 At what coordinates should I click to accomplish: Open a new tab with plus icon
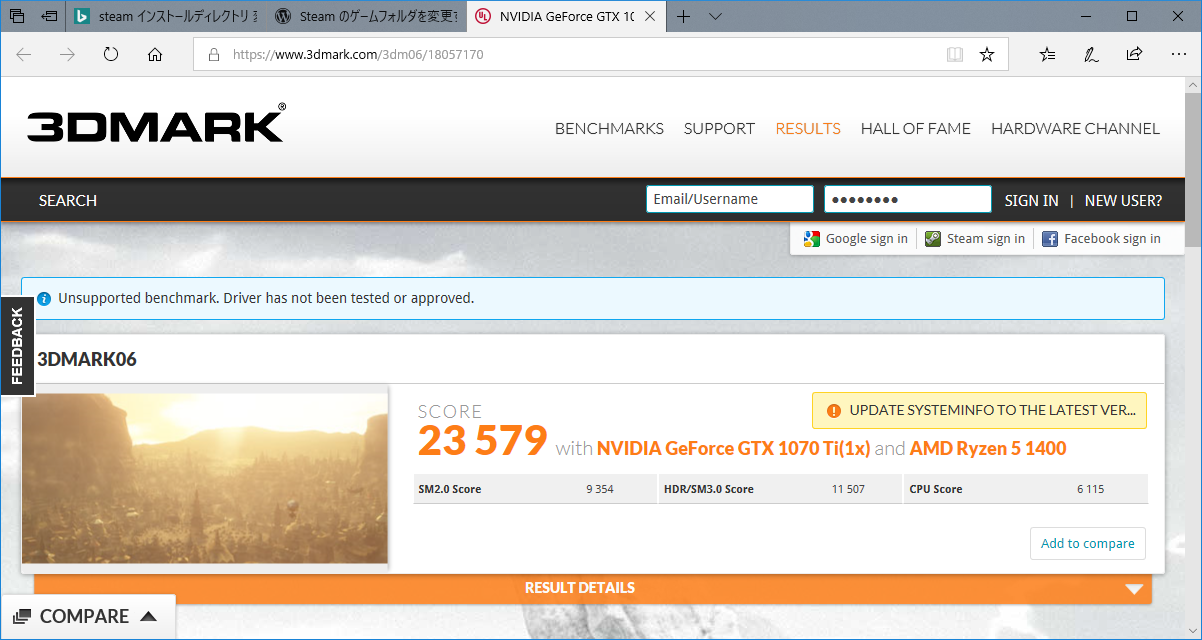click(684, 16)
